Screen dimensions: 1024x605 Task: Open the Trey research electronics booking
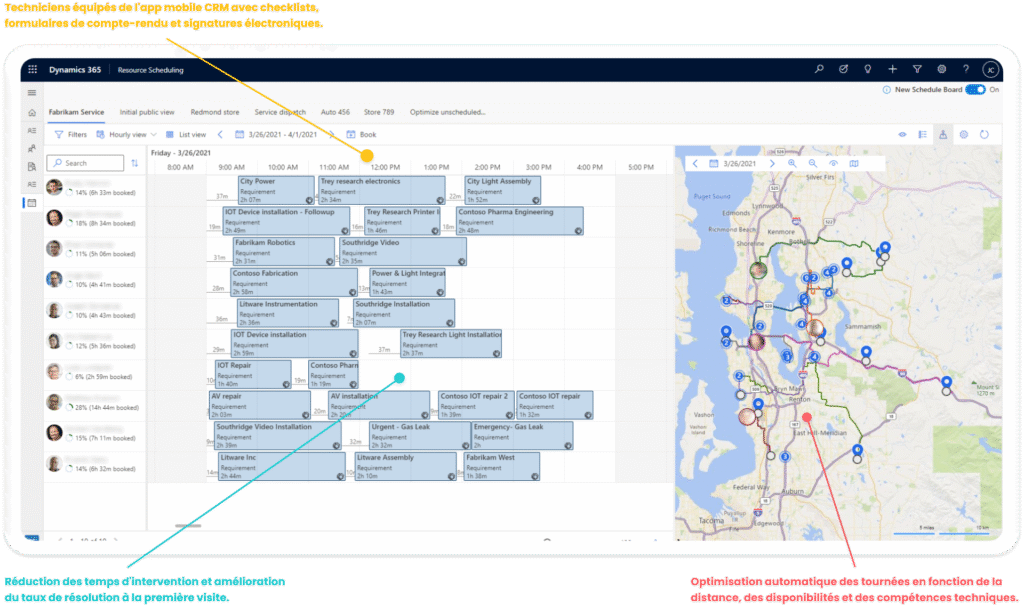(x=382, y=190)
